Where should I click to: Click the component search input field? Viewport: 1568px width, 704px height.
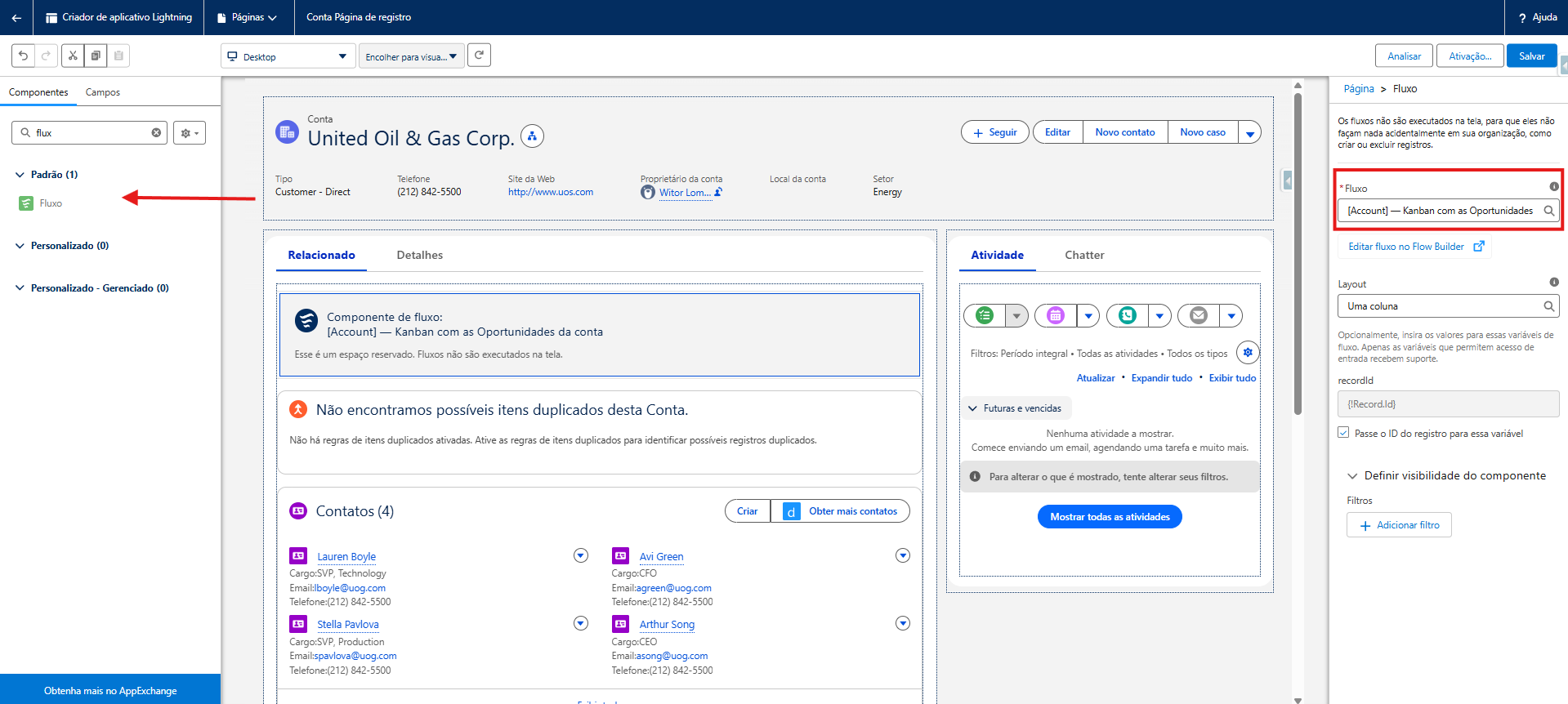click(x=90, y=132)
